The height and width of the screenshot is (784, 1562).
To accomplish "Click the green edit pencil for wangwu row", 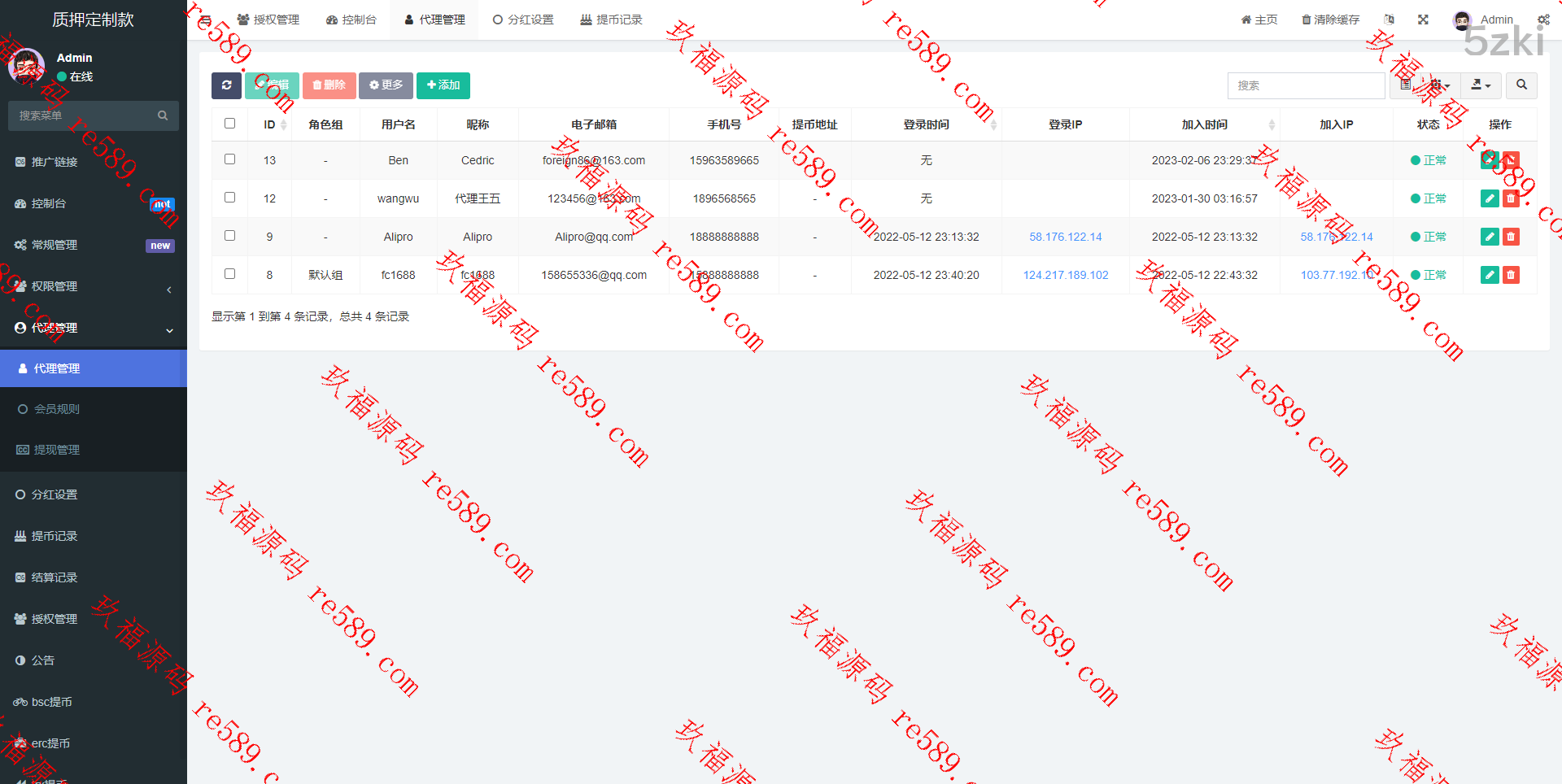I will pos(1490,198).
